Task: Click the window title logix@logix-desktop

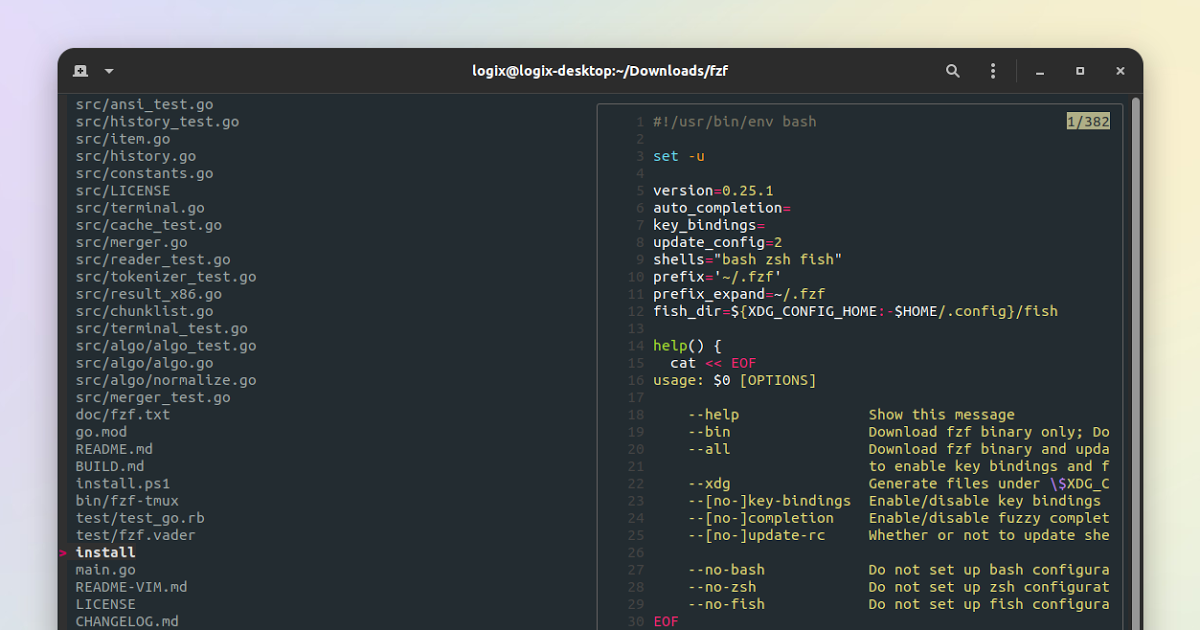Action: pyautogui.click(x=600, y=71)
